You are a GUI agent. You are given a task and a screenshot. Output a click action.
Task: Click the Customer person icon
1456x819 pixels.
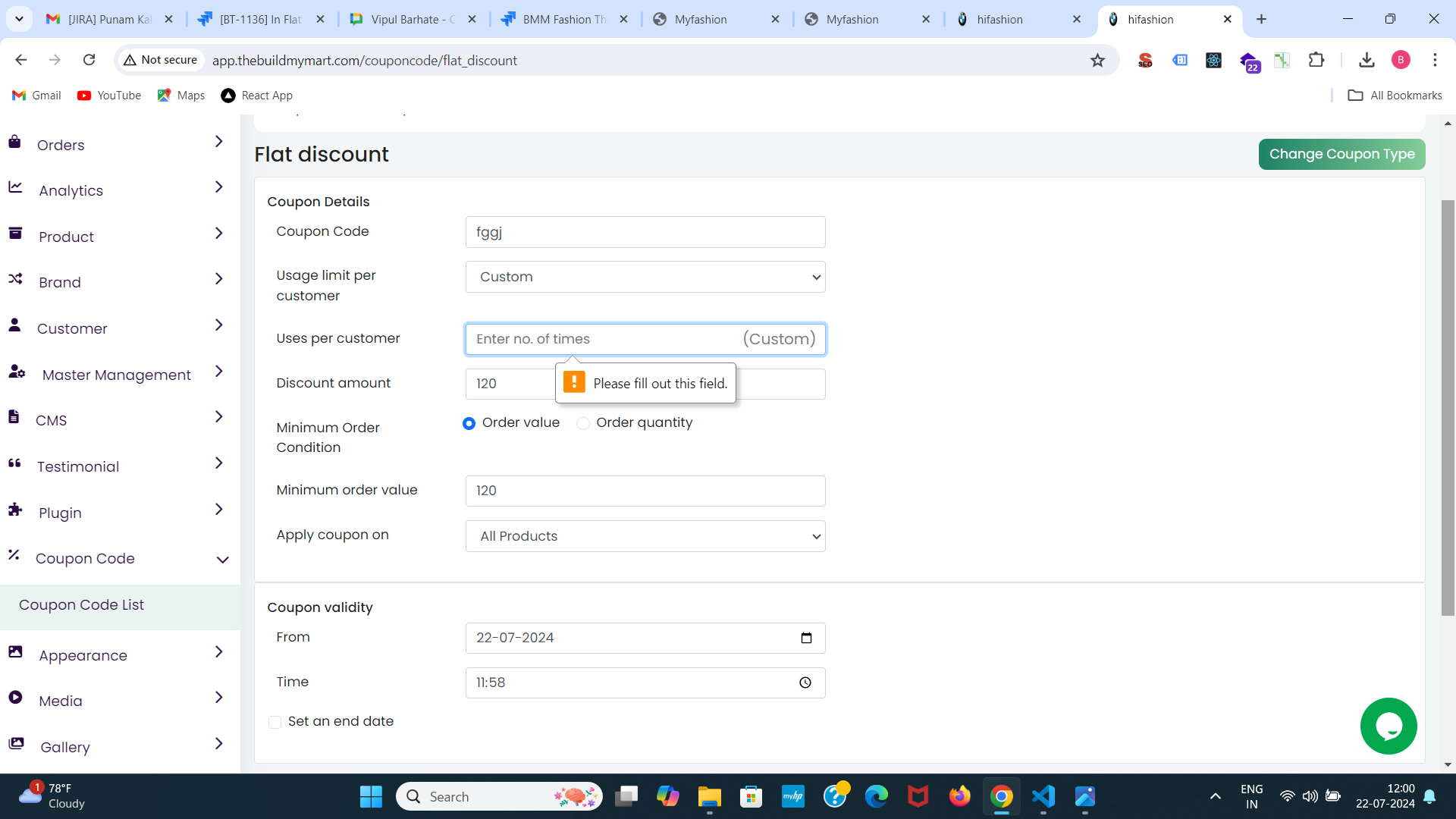14,325
